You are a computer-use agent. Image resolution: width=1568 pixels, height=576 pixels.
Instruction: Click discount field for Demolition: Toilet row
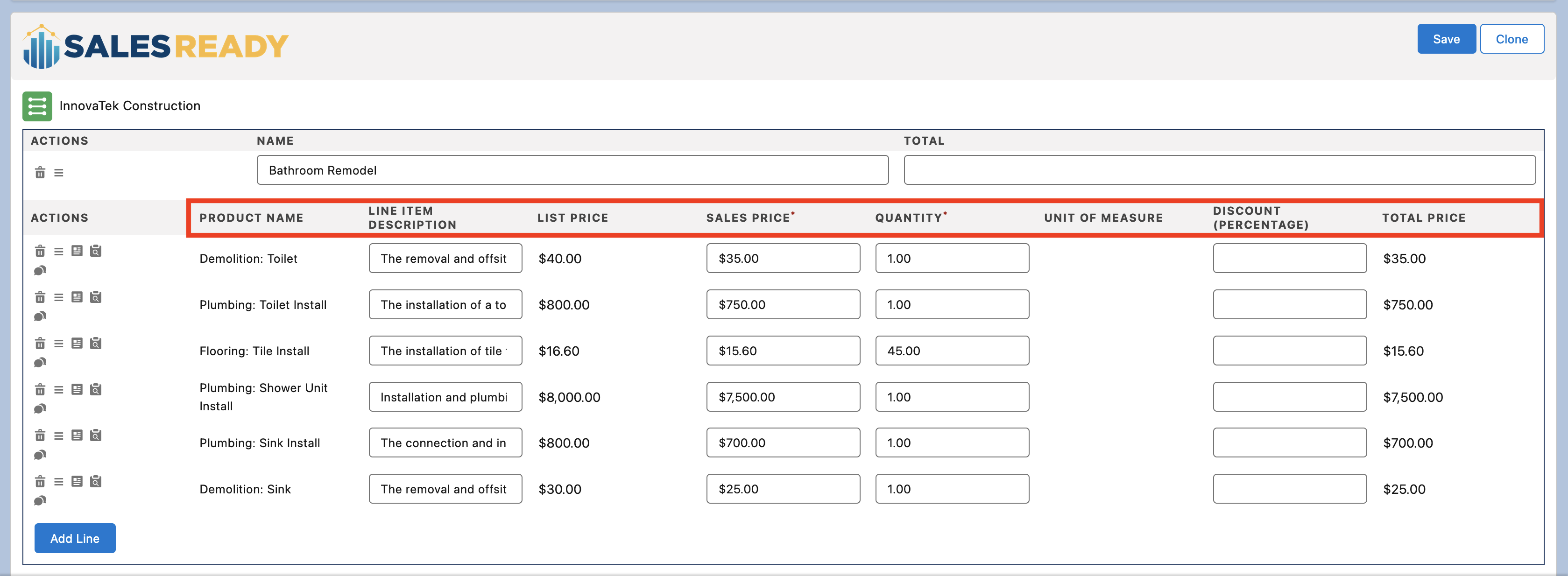coord(1289,259)
